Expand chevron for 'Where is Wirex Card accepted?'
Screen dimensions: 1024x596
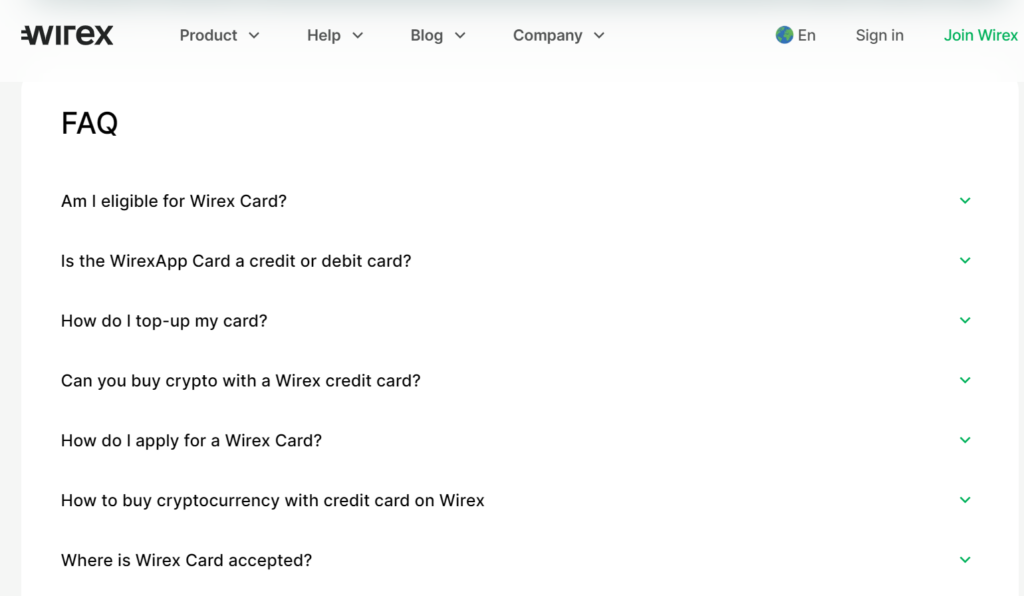click(965, 560)
